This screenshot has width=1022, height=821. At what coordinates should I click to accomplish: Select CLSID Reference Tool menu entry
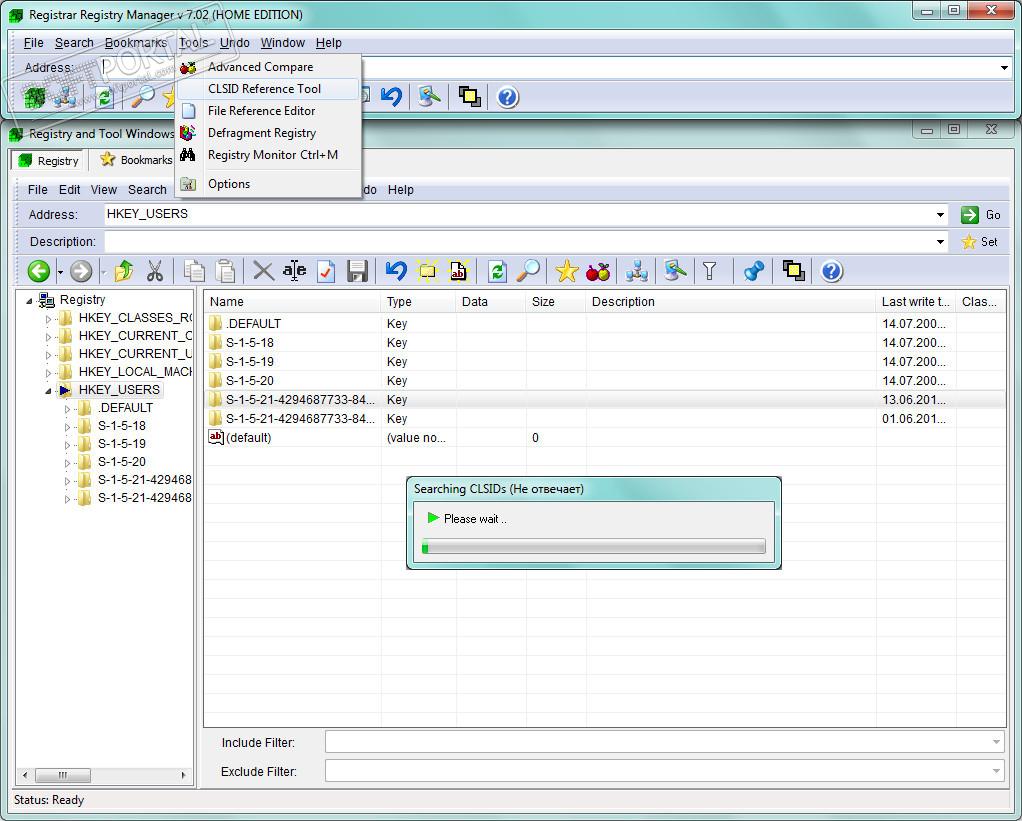coord(268,89)
